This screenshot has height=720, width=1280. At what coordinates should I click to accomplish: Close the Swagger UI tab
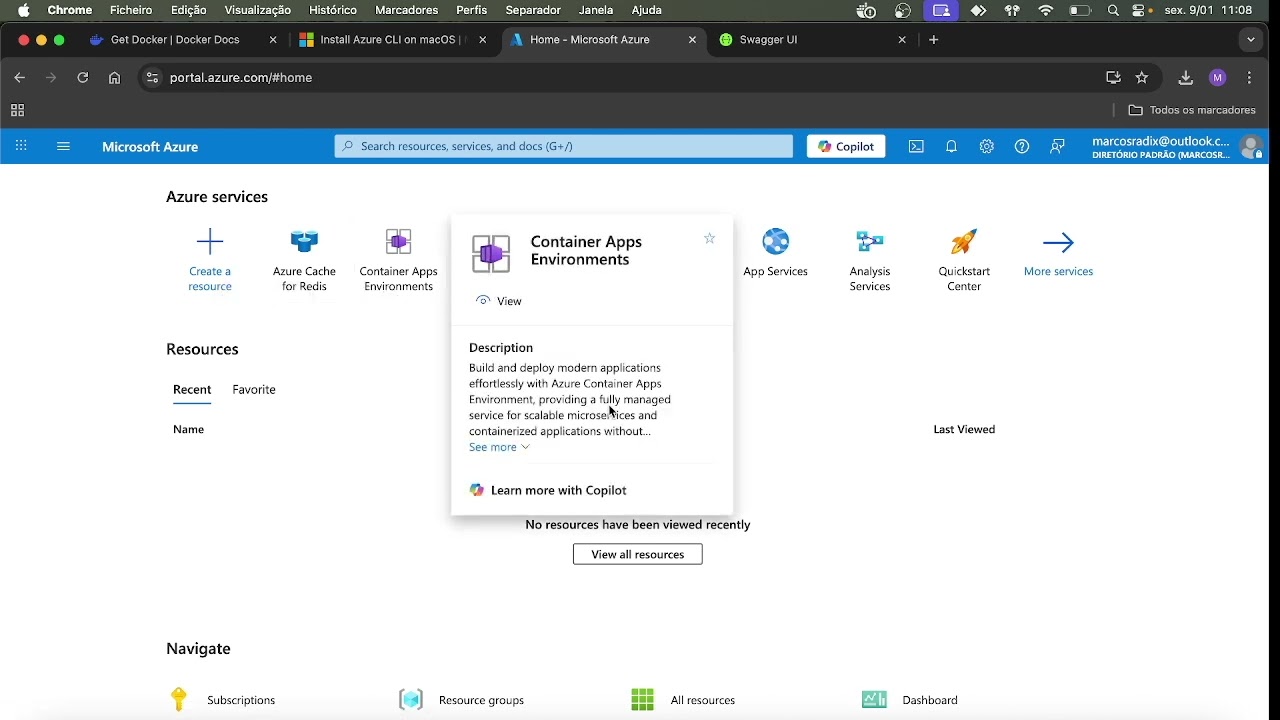pyautogui.click(x=902, y=40)
